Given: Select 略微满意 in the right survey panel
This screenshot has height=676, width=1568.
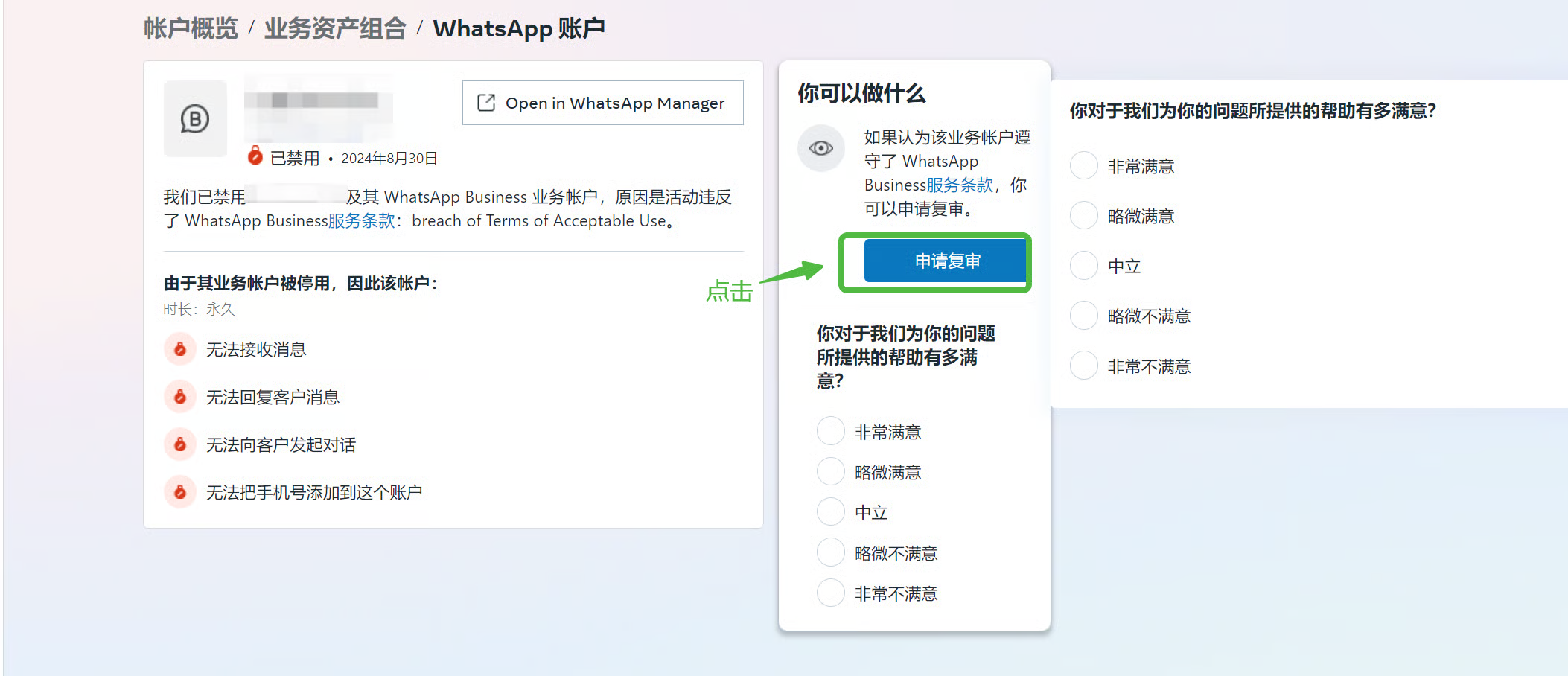Looking at the screenshot, I should pyautogui.click(x=1083, y=216).
